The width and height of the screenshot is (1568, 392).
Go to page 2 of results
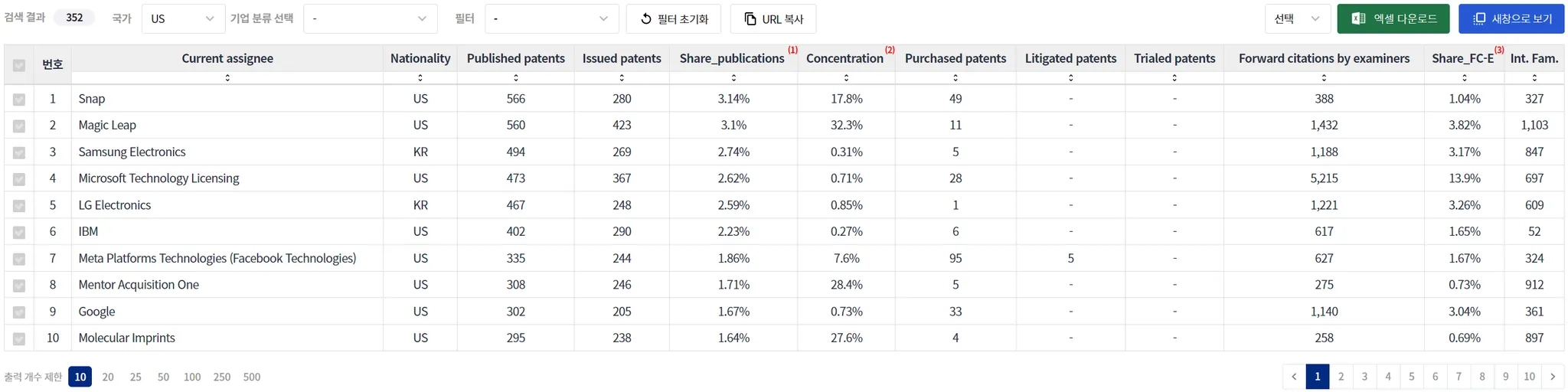click(1341, 377)
